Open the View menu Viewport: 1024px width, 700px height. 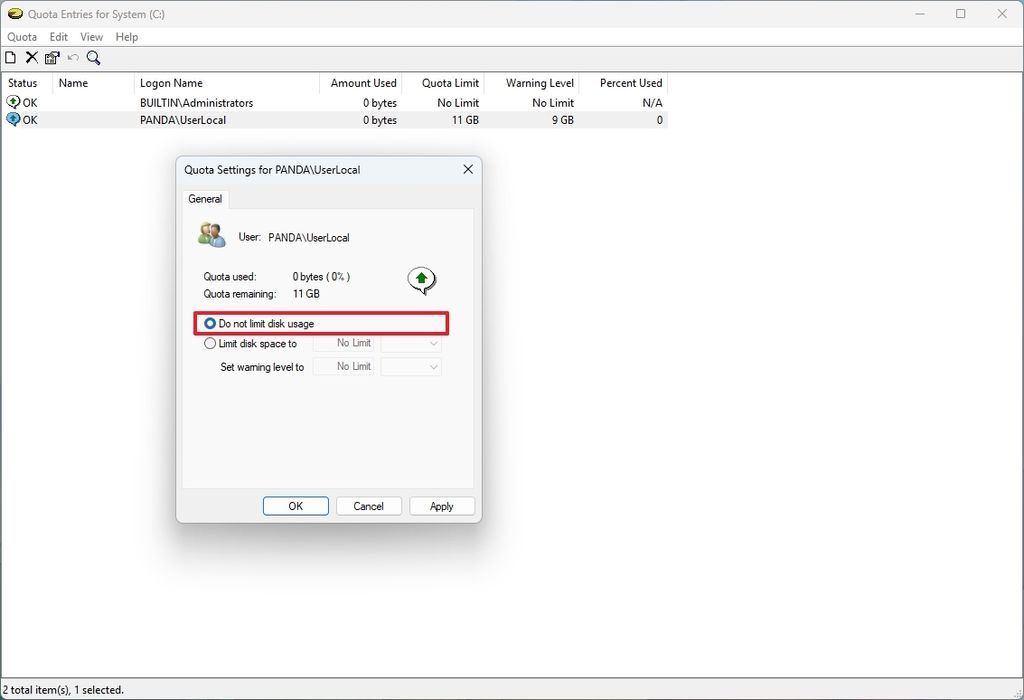pos(91,36)
